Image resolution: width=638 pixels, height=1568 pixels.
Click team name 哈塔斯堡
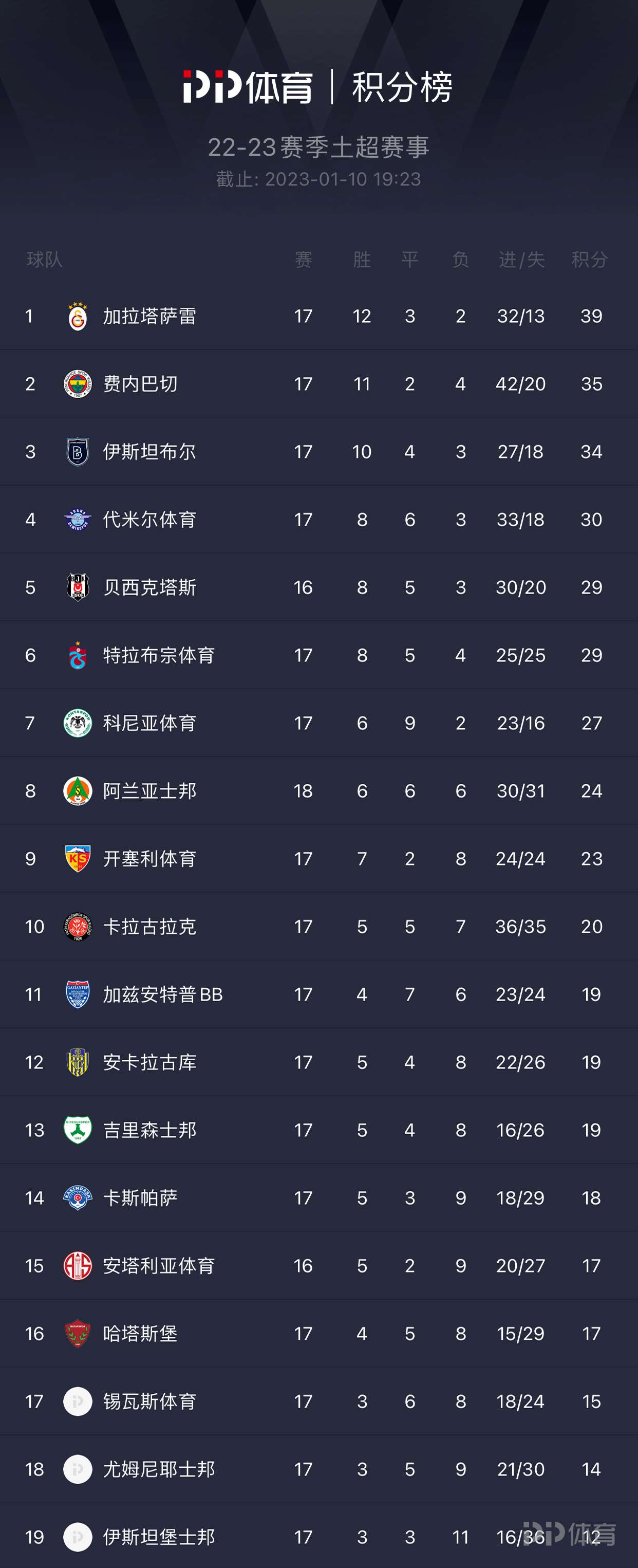click(140, 1334)
